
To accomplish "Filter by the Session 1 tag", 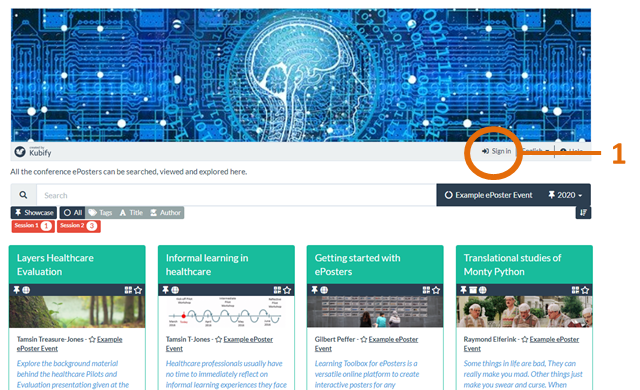I will pos(33,226).
